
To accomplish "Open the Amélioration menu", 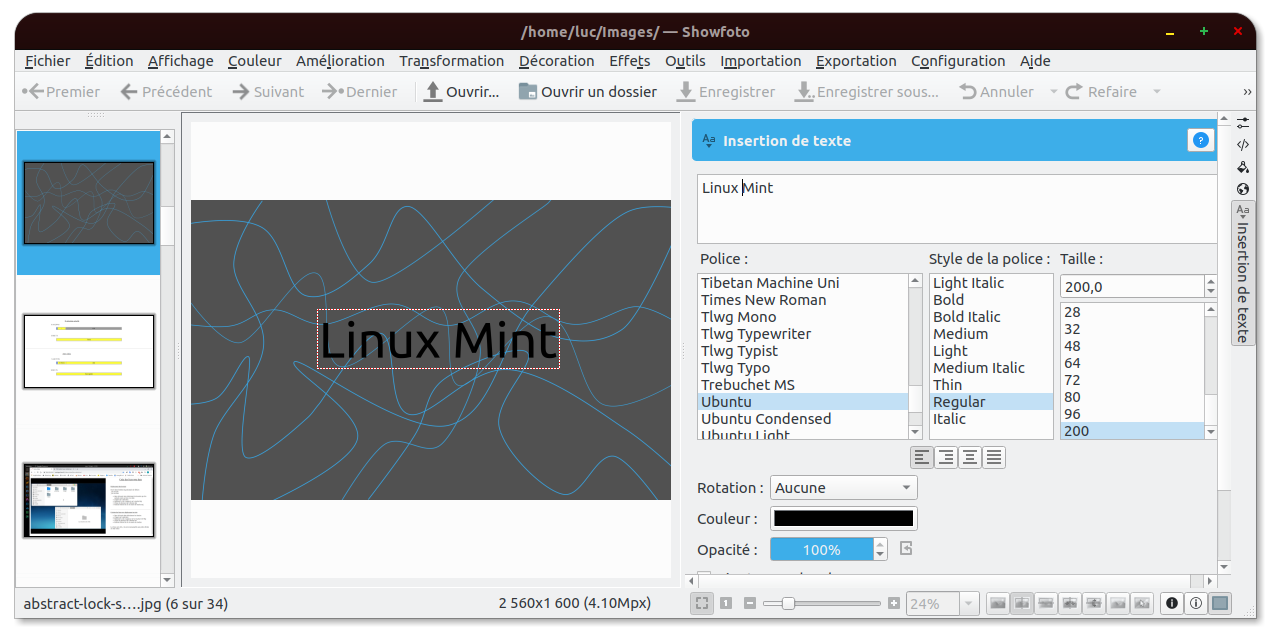I will (x=340, y=61).
